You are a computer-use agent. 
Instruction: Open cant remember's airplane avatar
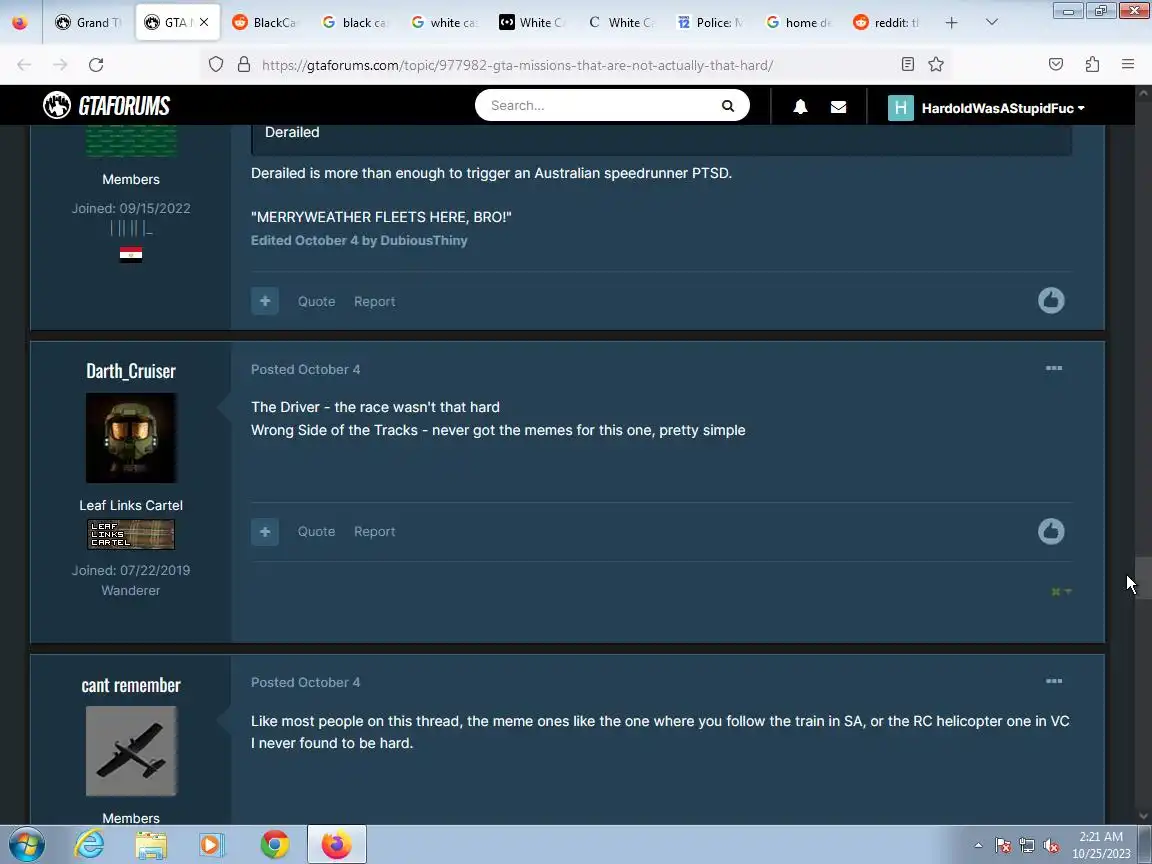[x=131, y=751]
